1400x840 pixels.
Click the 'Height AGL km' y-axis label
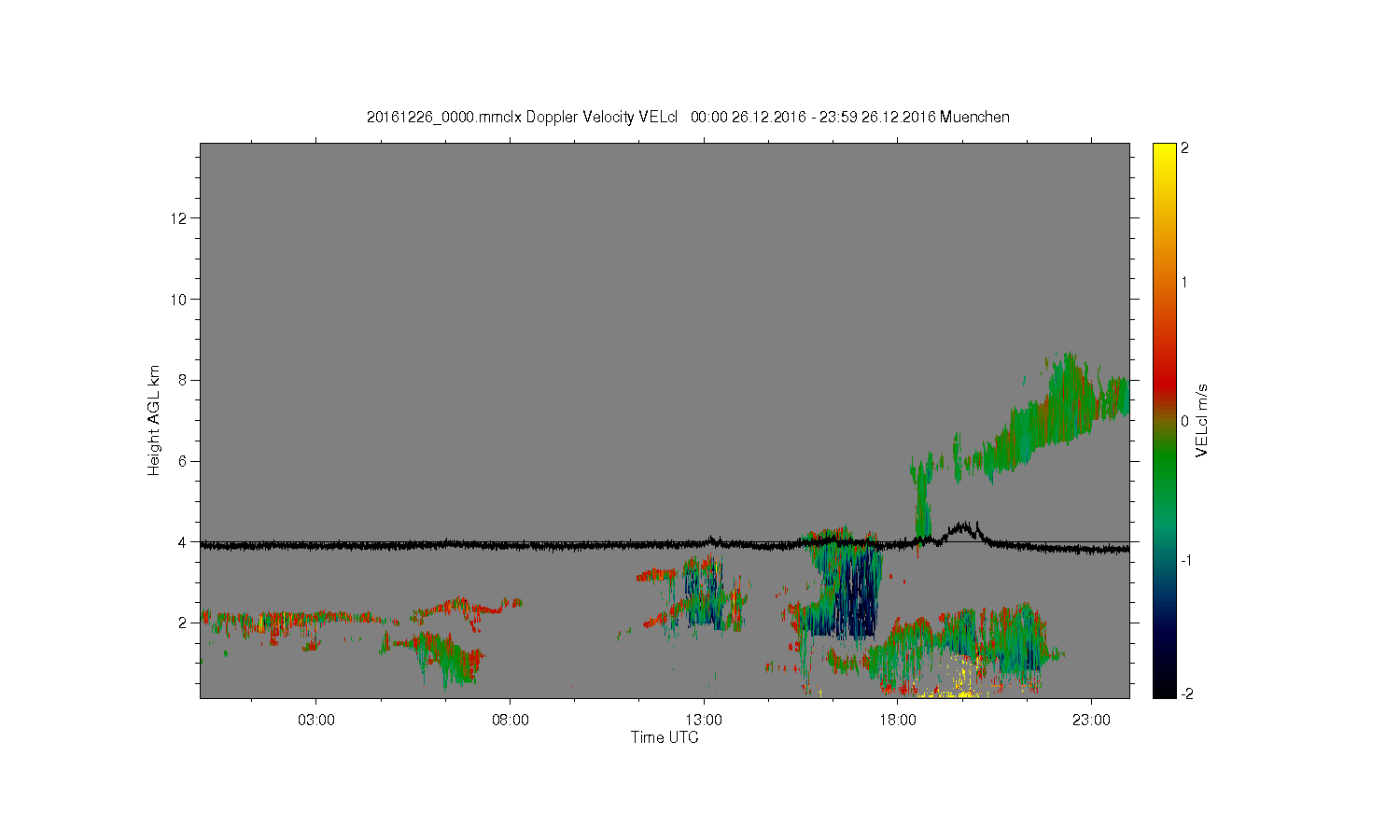(x=154, y=420)
